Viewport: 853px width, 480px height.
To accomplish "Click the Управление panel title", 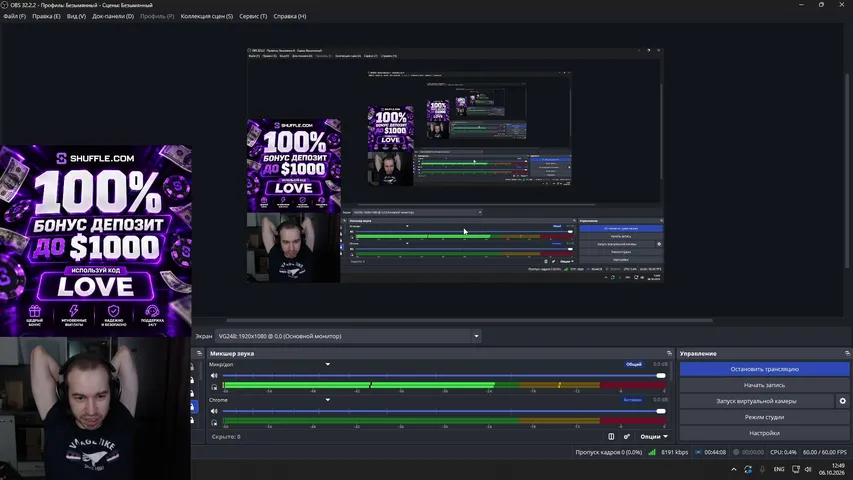I will coord(698,354).
